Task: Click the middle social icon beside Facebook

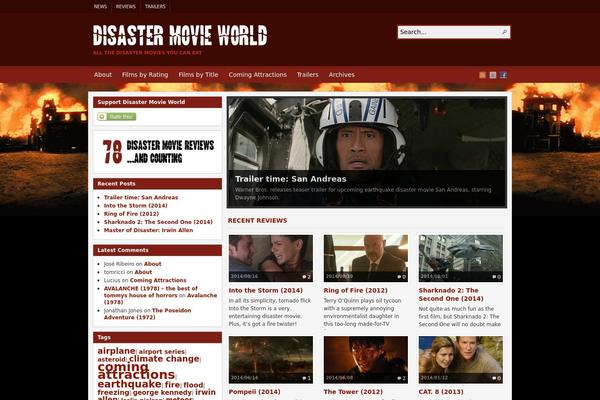Action: click(x=493, y=75)
